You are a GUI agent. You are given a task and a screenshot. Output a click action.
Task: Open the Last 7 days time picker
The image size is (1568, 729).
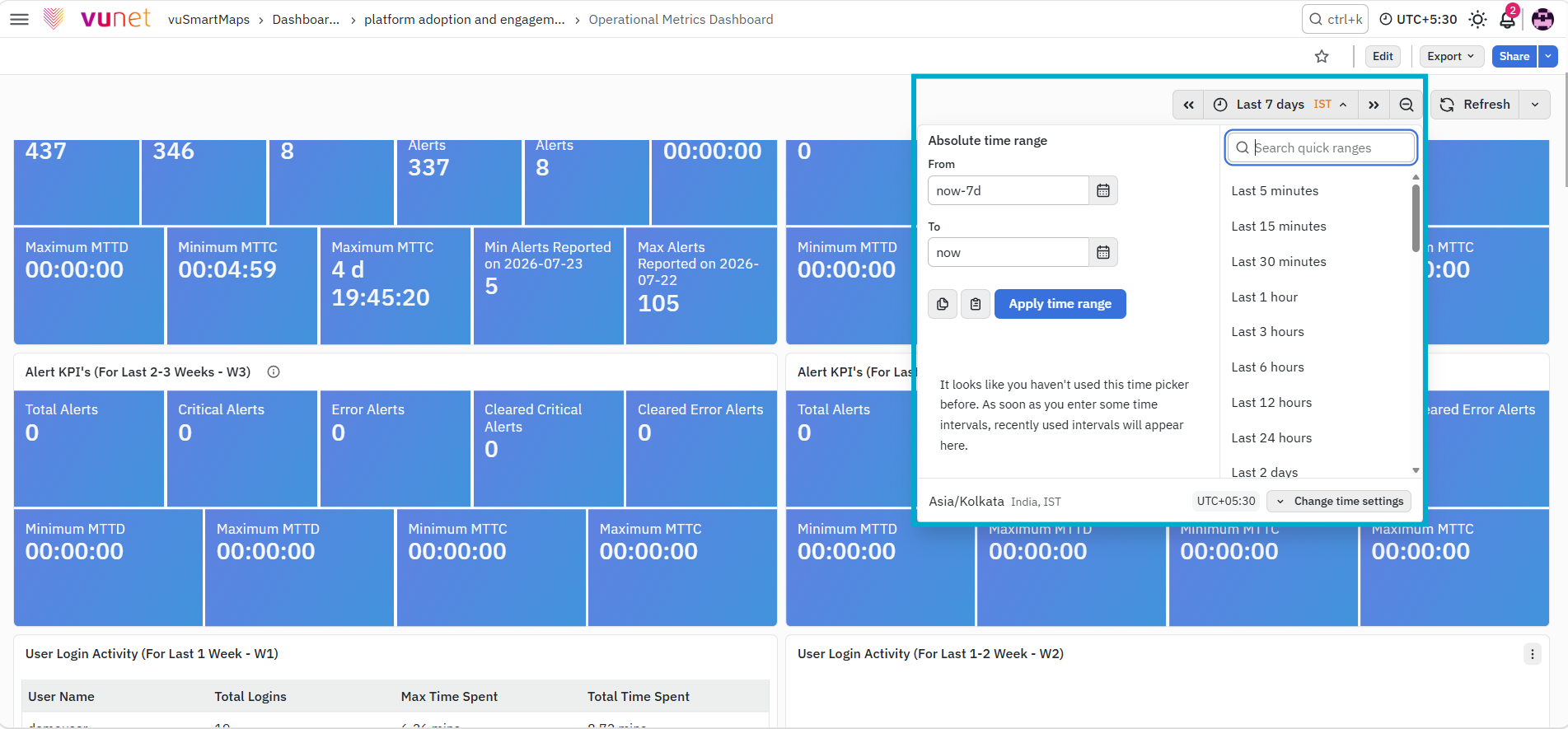click(1280, 105)
